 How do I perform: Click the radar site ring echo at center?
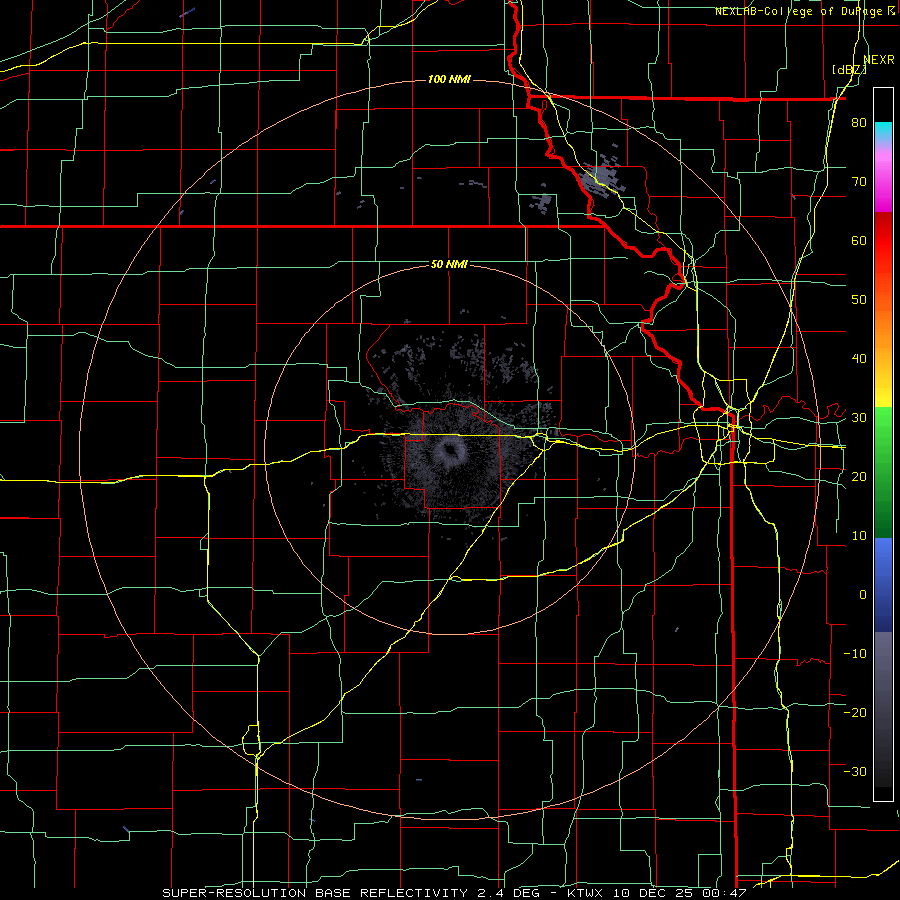(449, 451)
